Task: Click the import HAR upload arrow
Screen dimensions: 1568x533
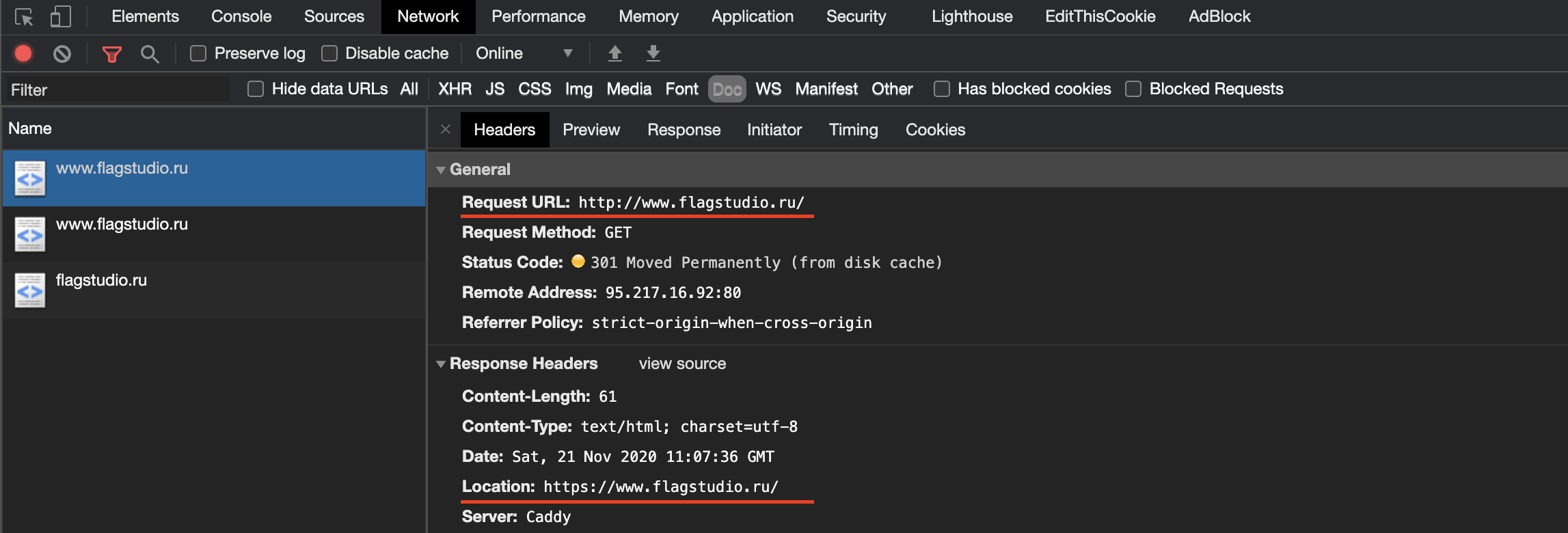Action: pyautogui.click(x=615, y=53)
